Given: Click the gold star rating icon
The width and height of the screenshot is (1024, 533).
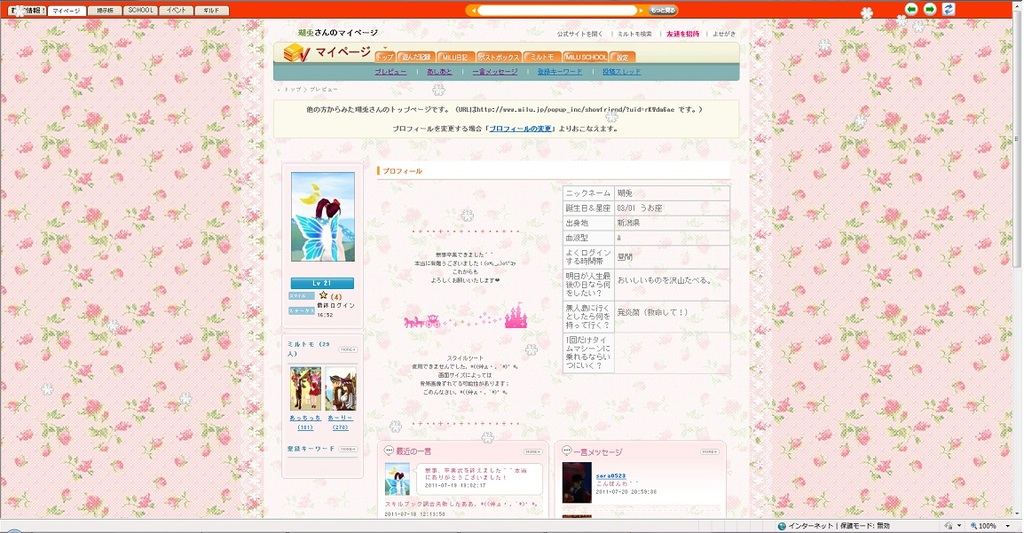Looking at the screenshot, I should (323, 296).
